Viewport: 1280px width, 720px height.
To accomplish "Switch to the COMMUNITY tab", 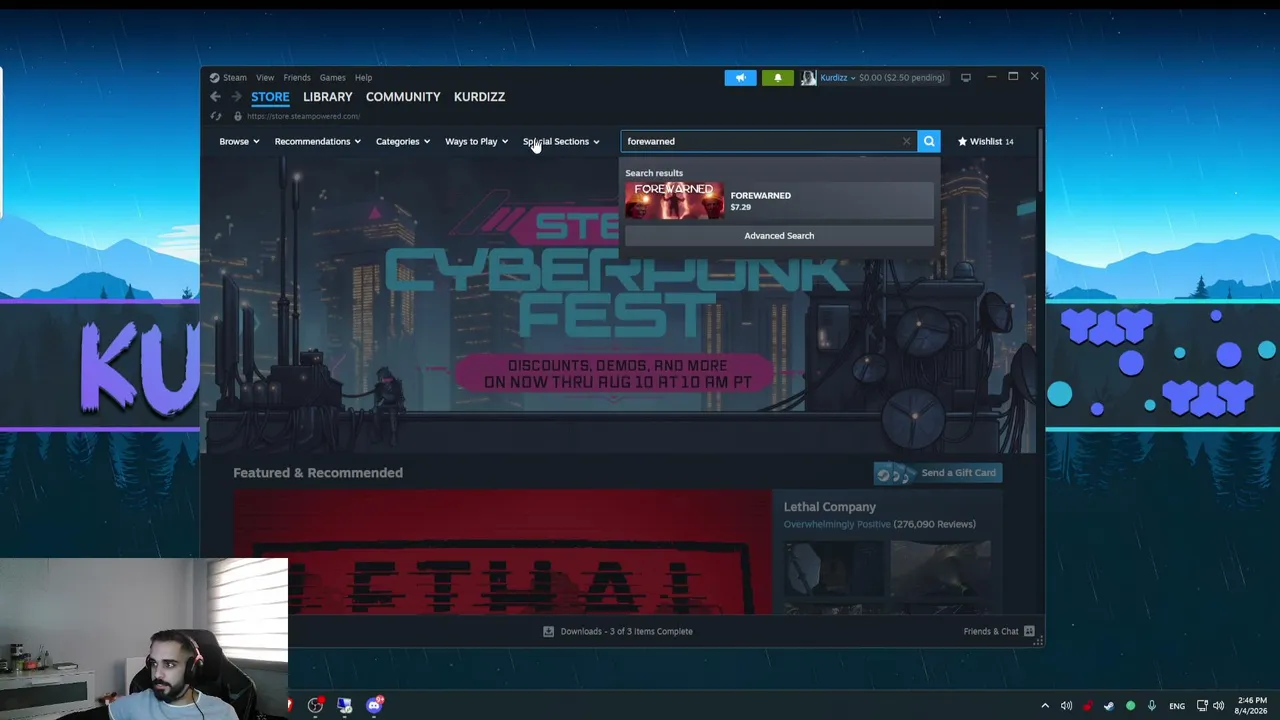I will tap(403, 97).
